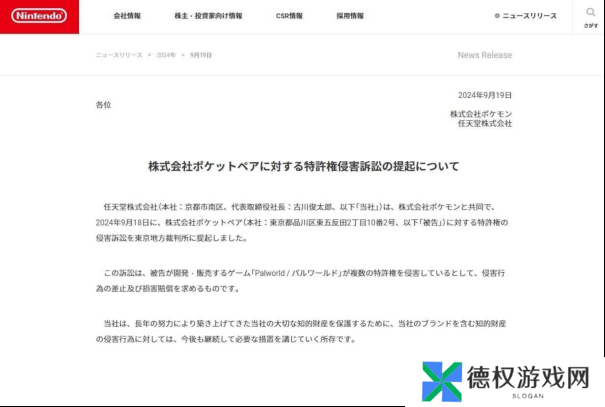Click the date 2024年9月19日
Screen dimensions: 605x407
485,95
